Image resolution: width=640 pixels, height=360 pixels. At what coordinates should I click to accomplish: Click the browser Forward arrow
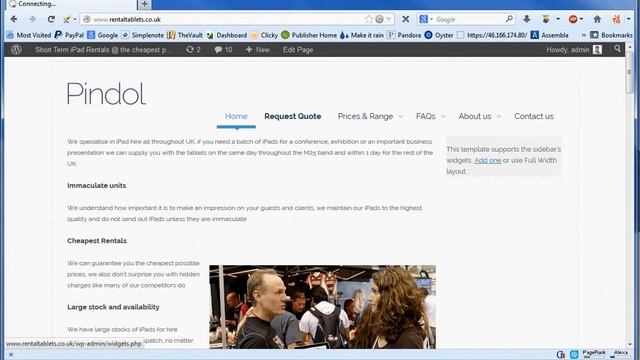coord(32,19)
